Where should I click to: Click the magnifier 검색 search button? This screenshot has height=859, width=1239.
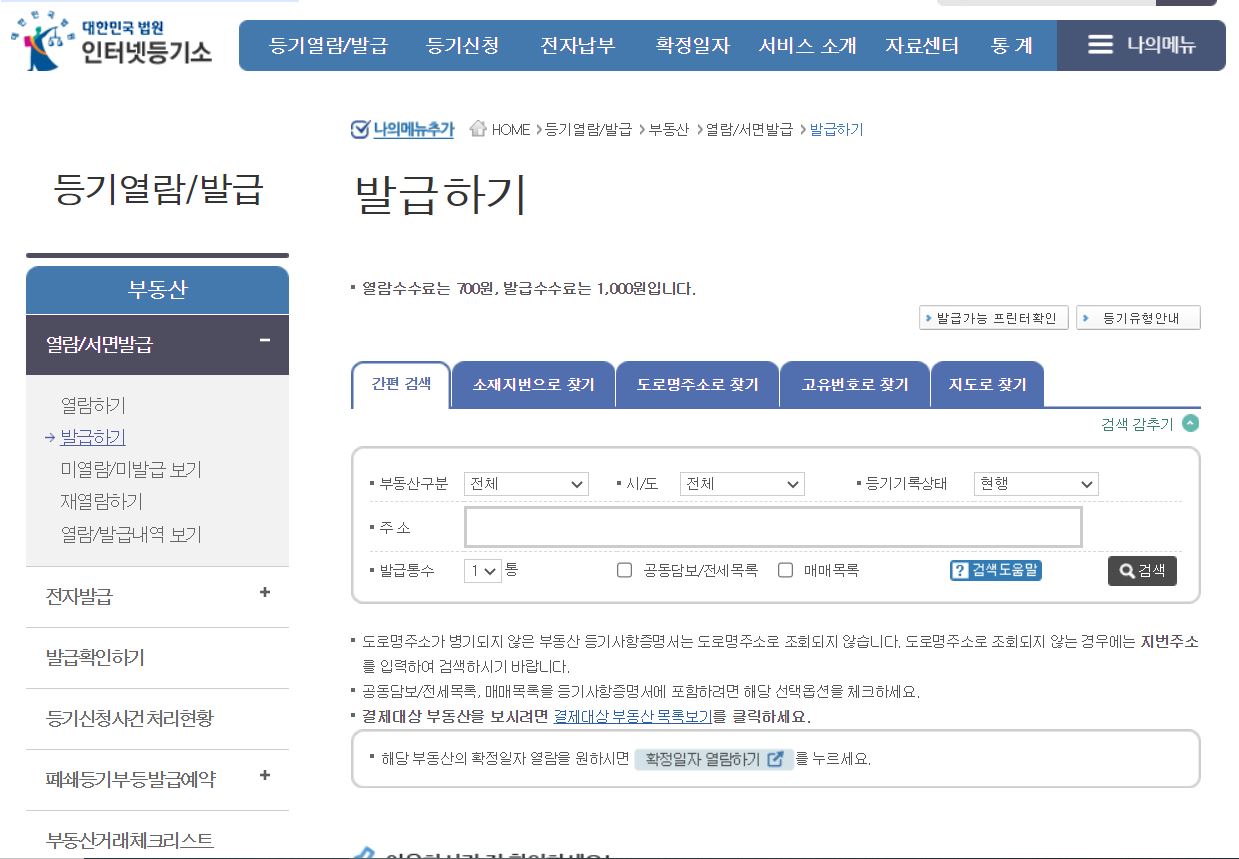tap(1142, 570)
